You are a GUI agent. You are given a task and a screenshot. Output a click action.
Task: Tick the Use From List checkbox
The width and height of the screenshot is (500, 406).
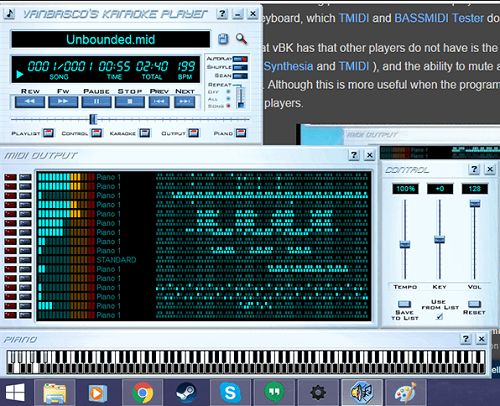pyautogui.click(x=440, y=317)
